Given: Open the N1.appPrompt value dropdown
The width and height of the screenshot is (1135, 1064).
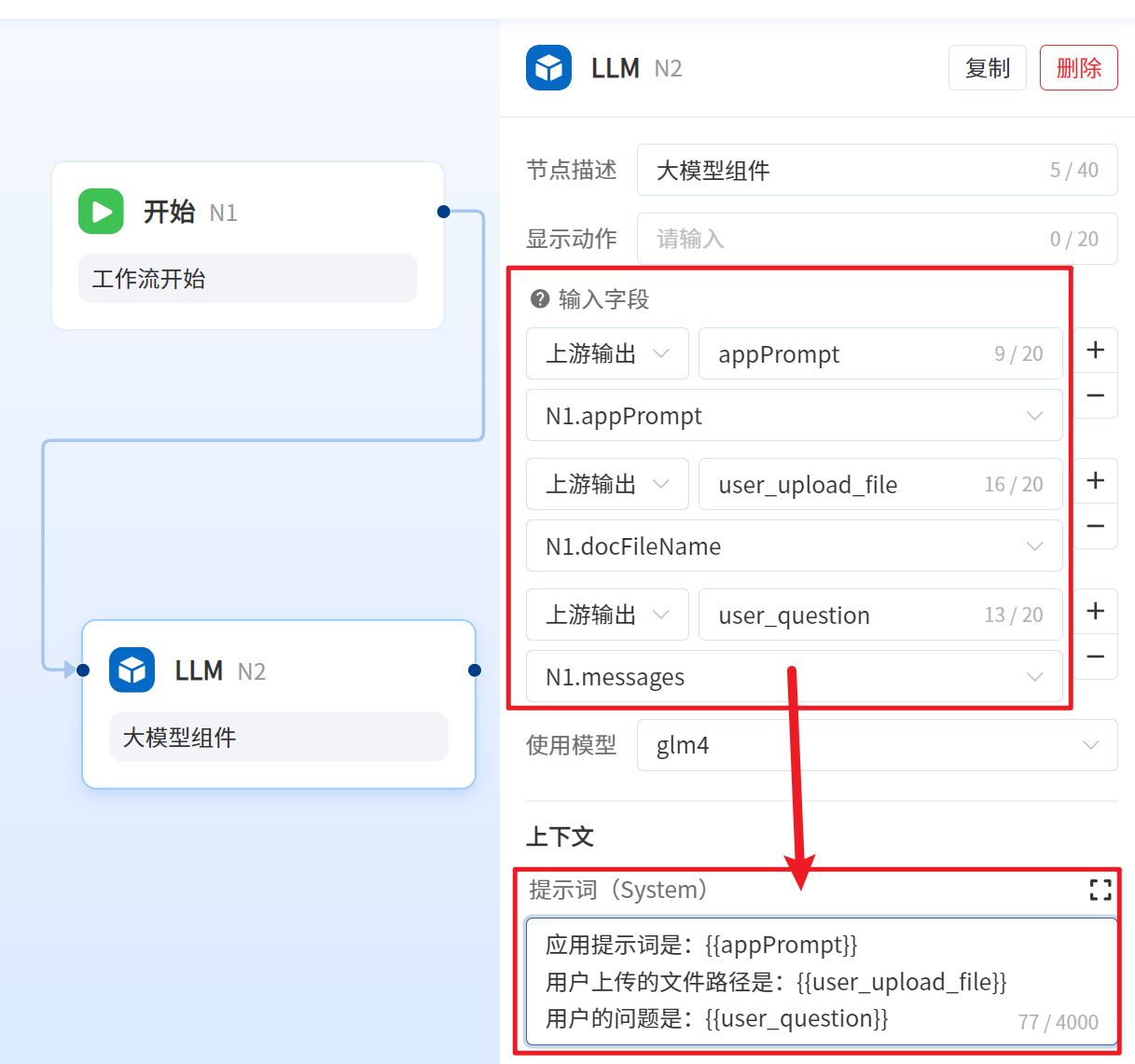Looking at the screenshot, I should (794, 416).
